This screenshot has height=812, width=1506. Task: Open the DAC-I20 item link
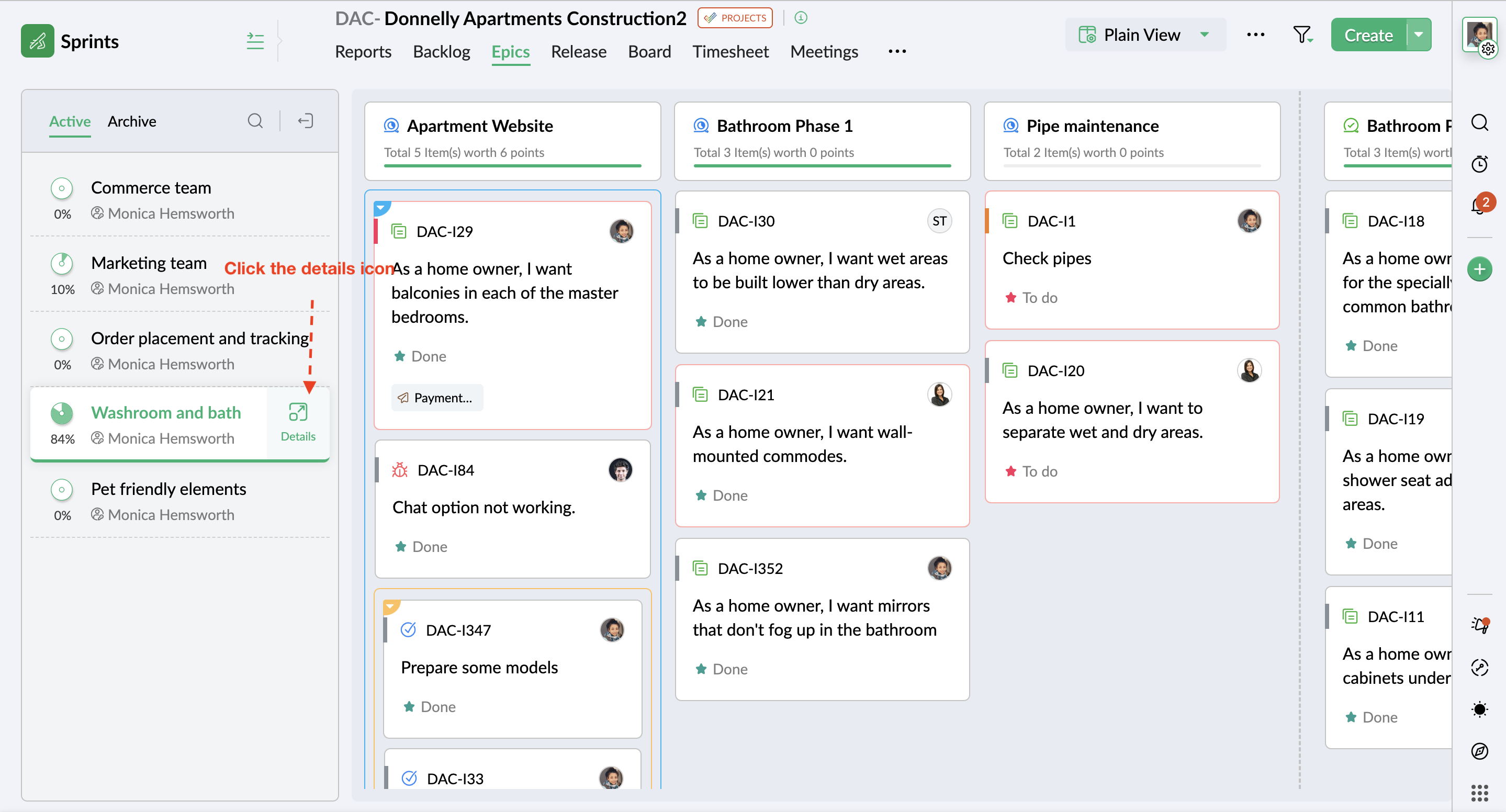[x=1056, y=370]
